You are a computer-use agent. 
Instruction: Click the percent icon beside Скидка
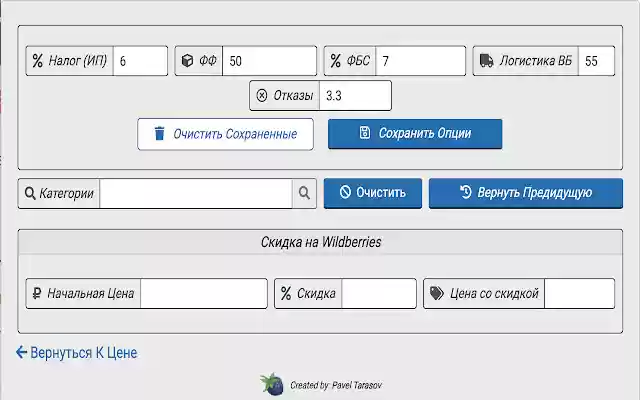[x=286, y=293]
